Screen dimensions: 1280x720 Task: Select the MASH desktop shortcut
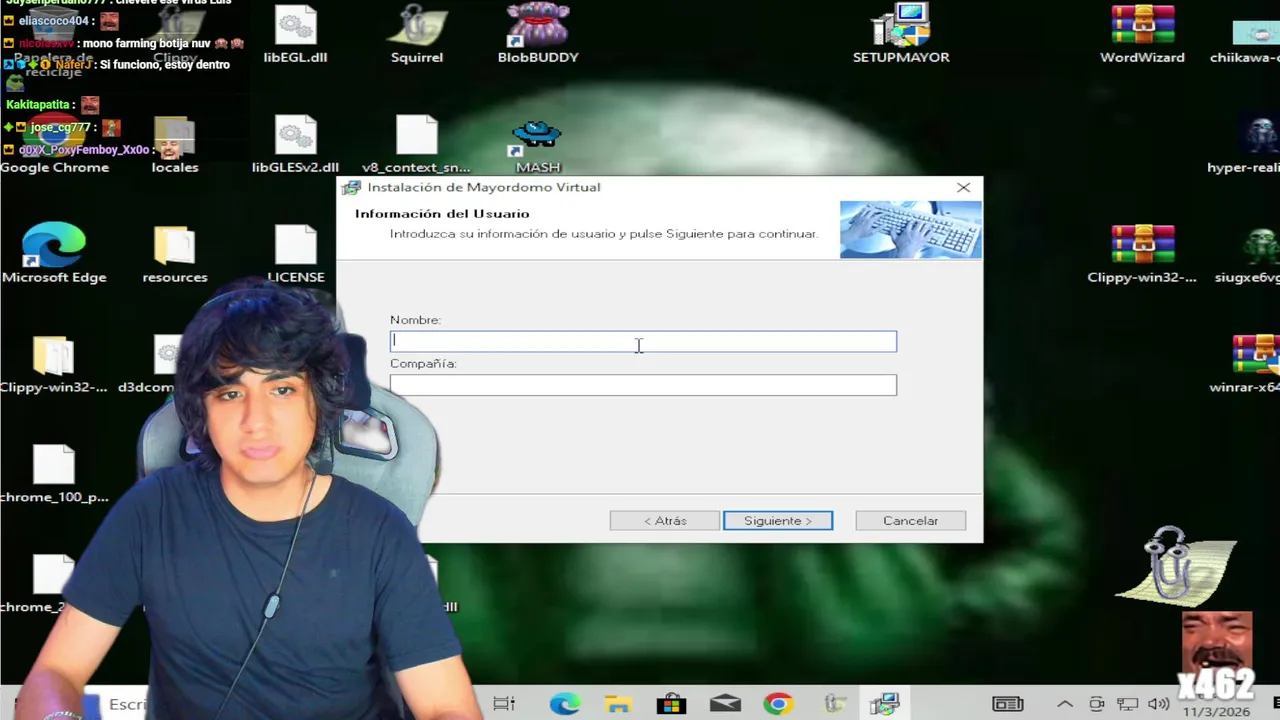[538, 145]
